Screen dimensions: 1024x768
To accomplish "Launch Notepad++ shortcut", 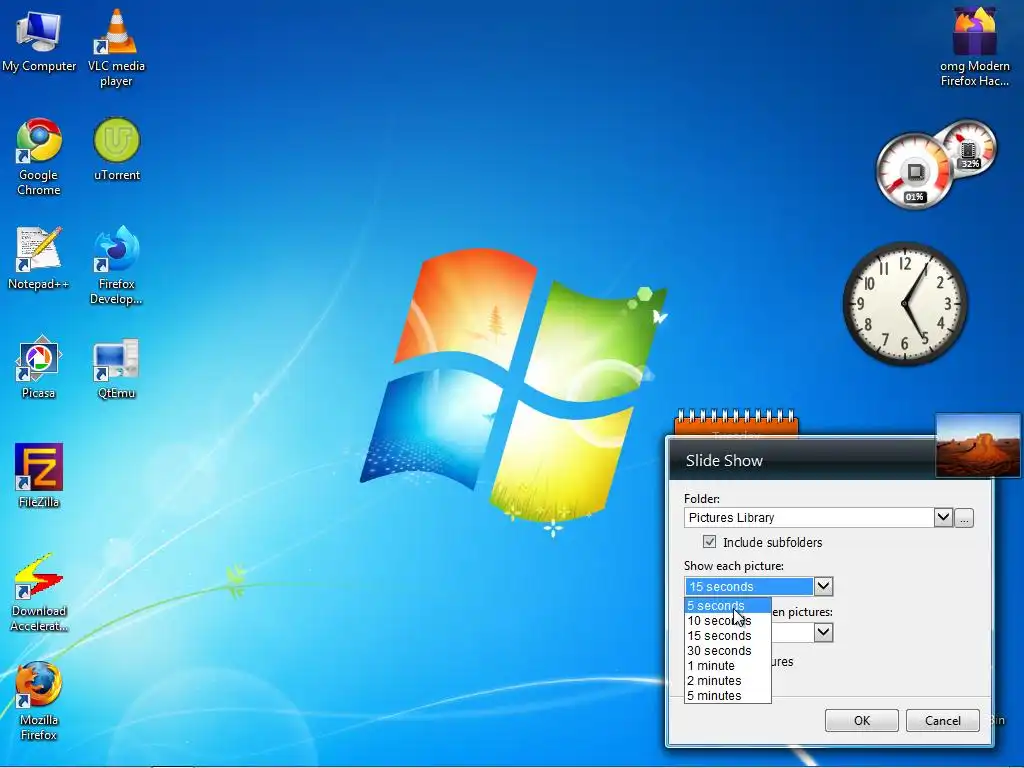I will 39,258.
